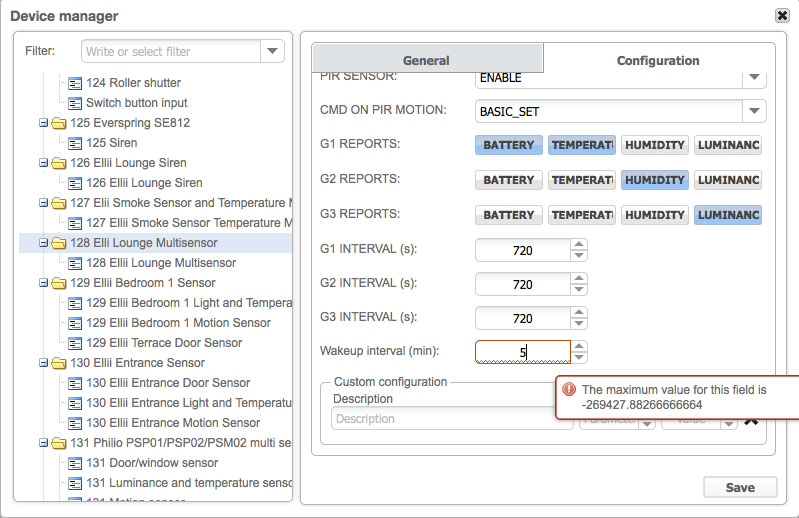Switch to the General tab

coord(426,60)
